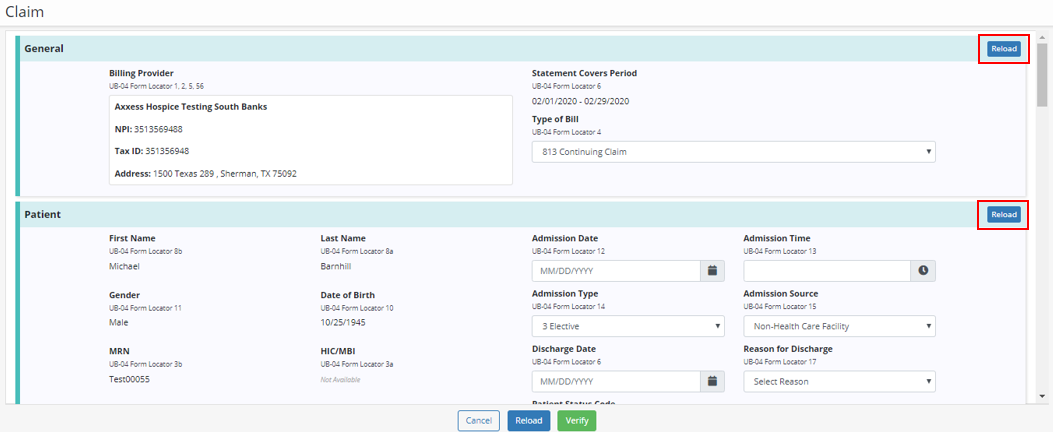
Task: Click the scrollbar down arrow
Action: tap(1043, 398)
